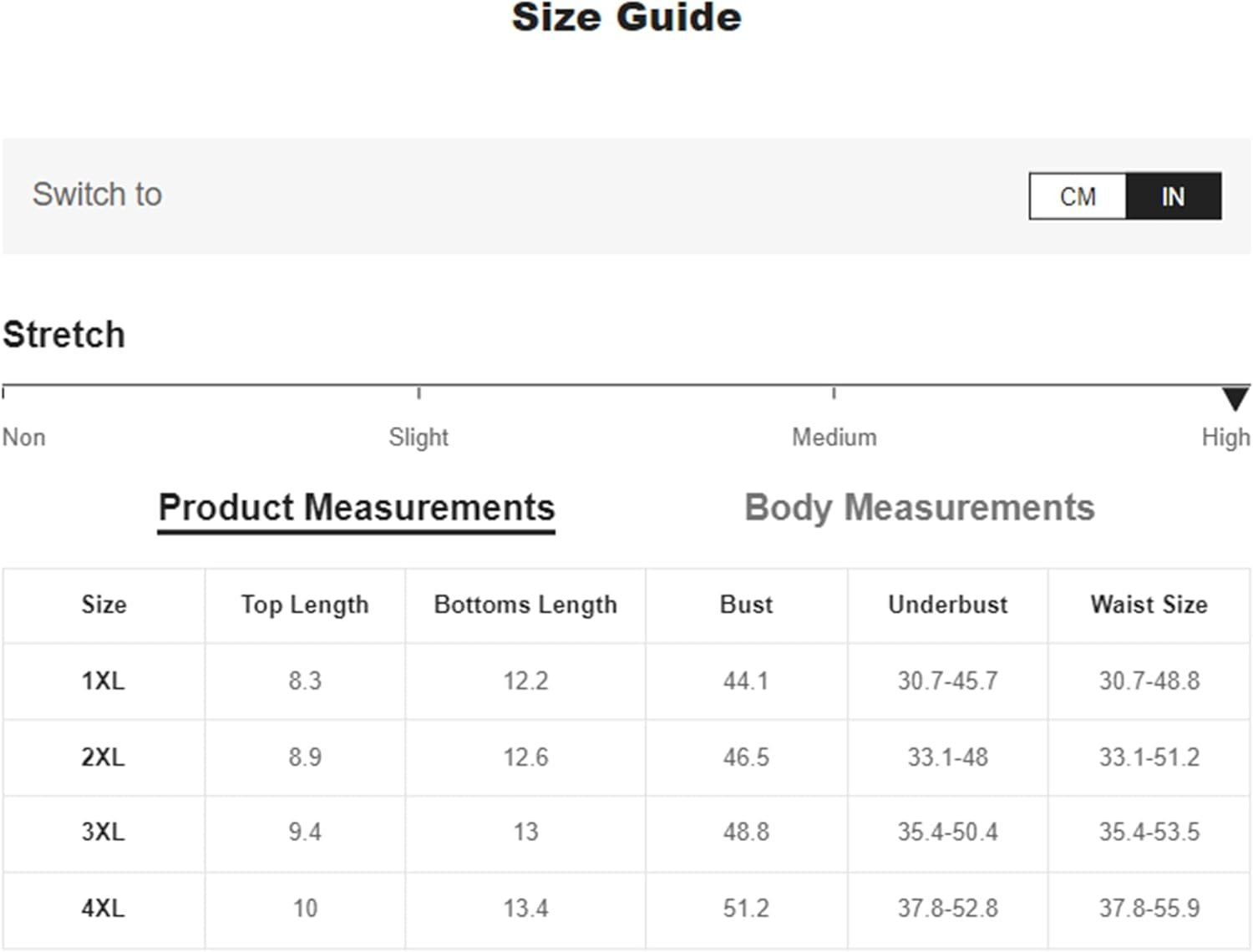Click the 4XL waist size value 37.8-55.9
This screenshot has height=952, width=1253.
tap(1149, 909)
